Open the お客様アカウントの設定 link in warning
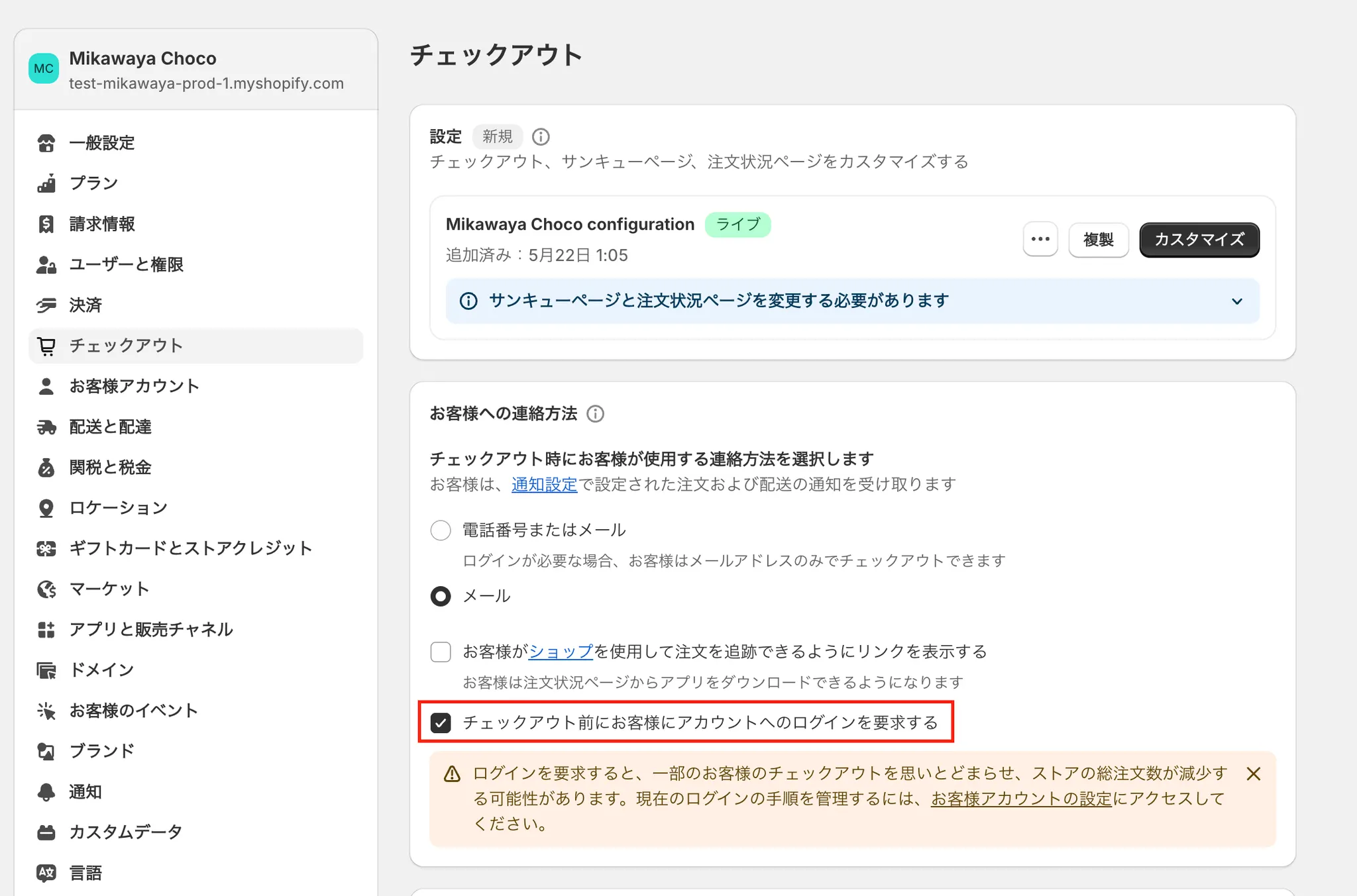The width and height of the screenshot is (1357, 896). (x=1020, y=799)
